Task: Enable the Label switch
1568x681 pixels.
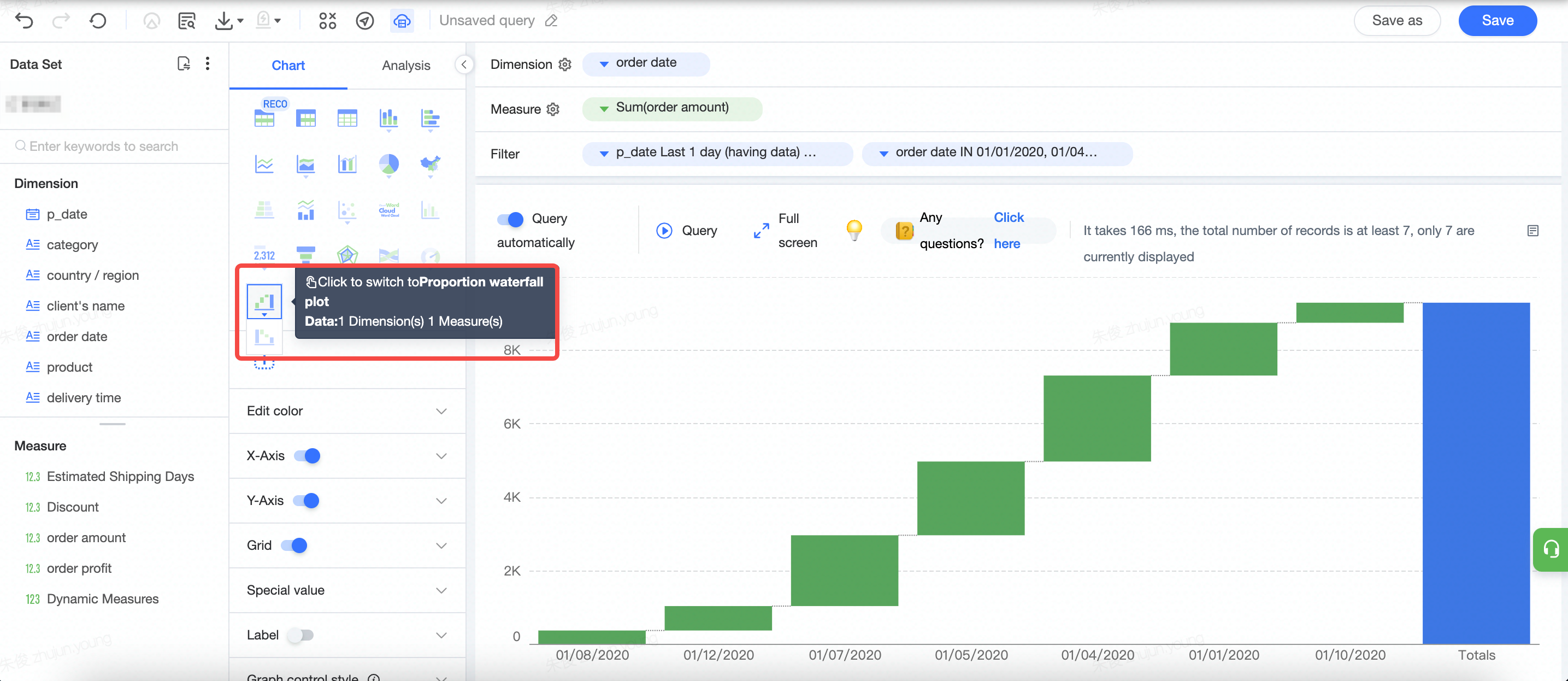Action: click(x=300, y=635)
